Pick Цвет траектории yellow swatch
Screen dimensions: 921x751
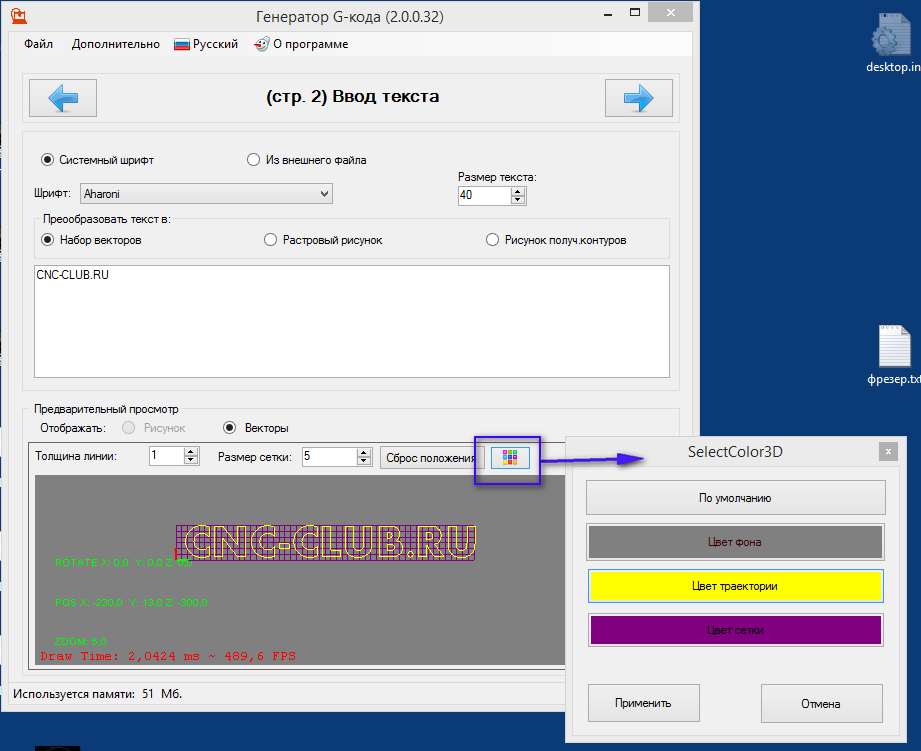pyautogui.click(x=735, y=586)
